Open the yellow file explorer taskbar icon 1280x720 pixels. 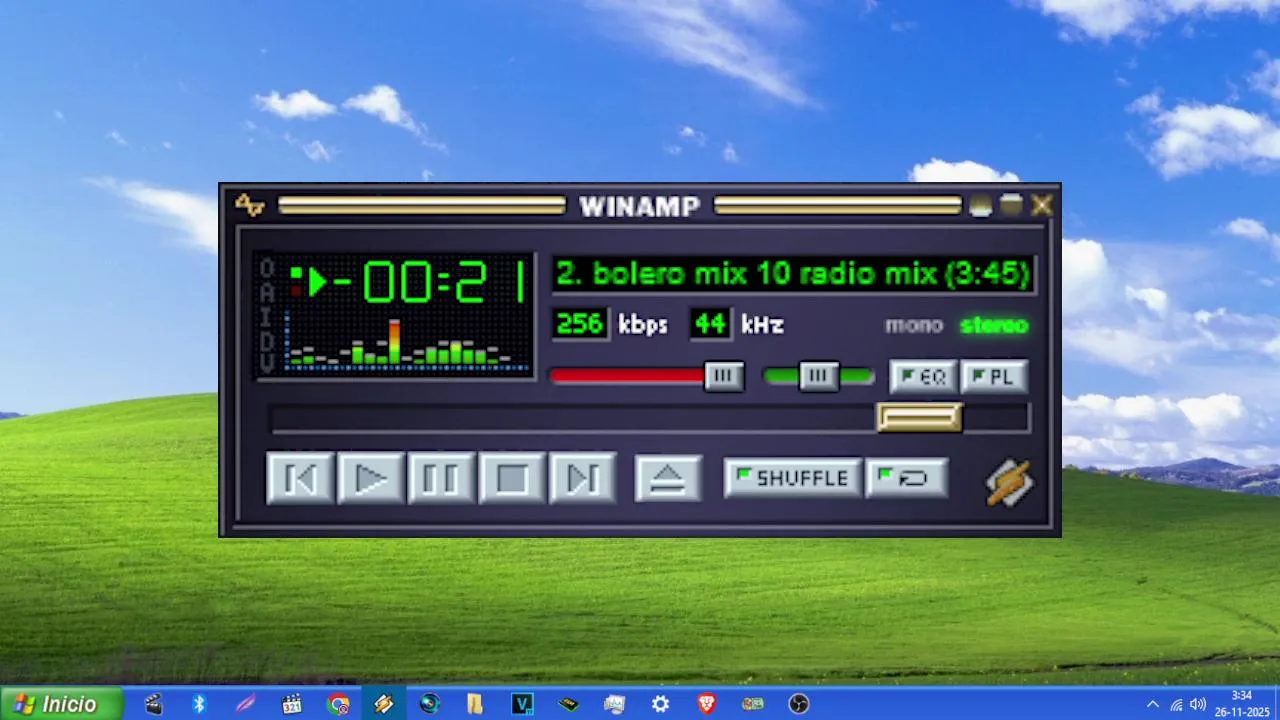click(476, 704)
